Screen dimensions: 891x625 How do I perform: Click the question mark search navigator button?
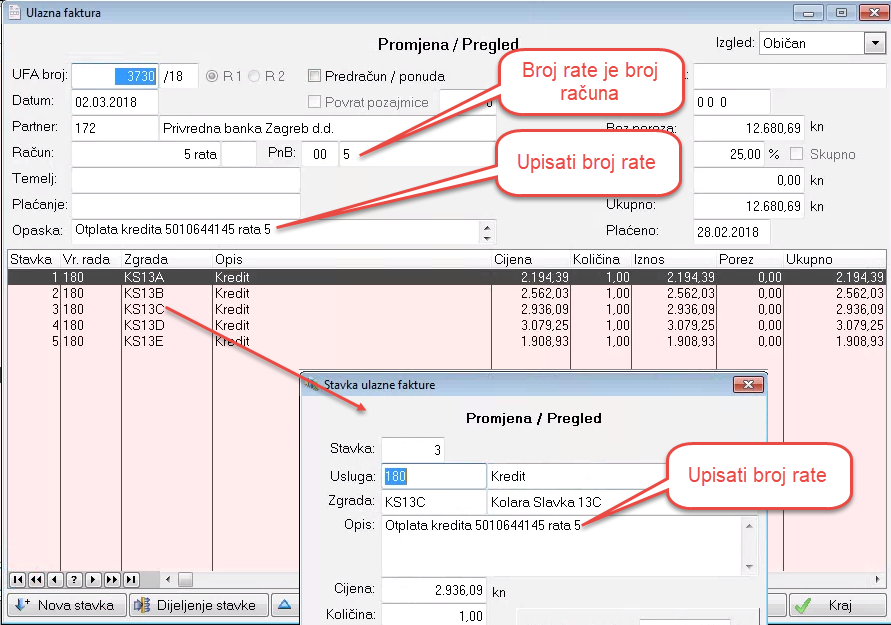click(74, 580)
